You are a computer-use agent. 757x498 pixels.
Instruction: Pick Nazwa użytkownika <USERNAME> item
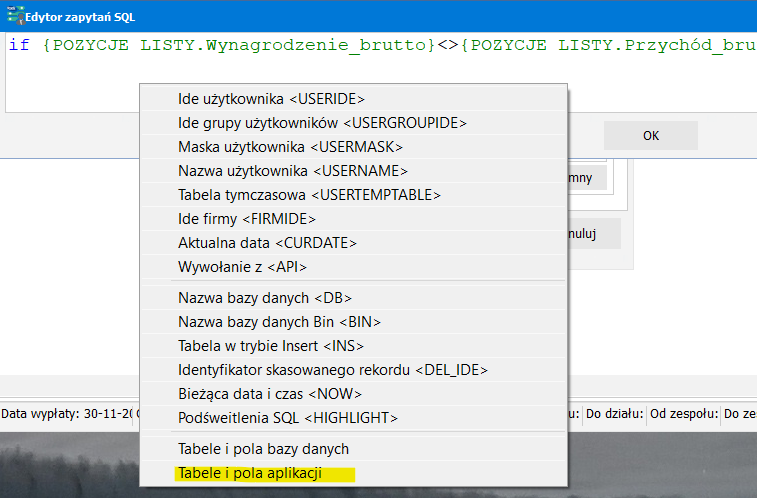(x=353, y=171)
